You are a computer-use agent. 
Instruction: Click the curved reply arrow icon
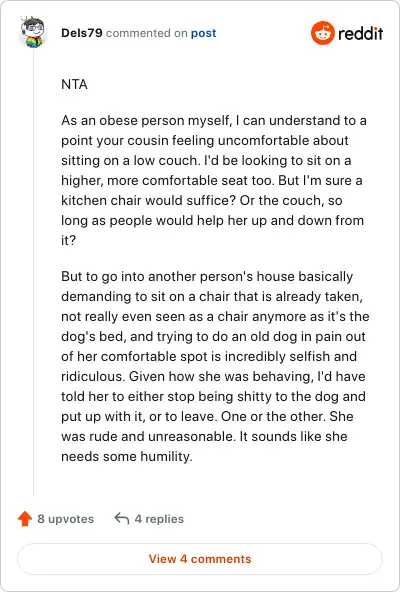point(122,519)
